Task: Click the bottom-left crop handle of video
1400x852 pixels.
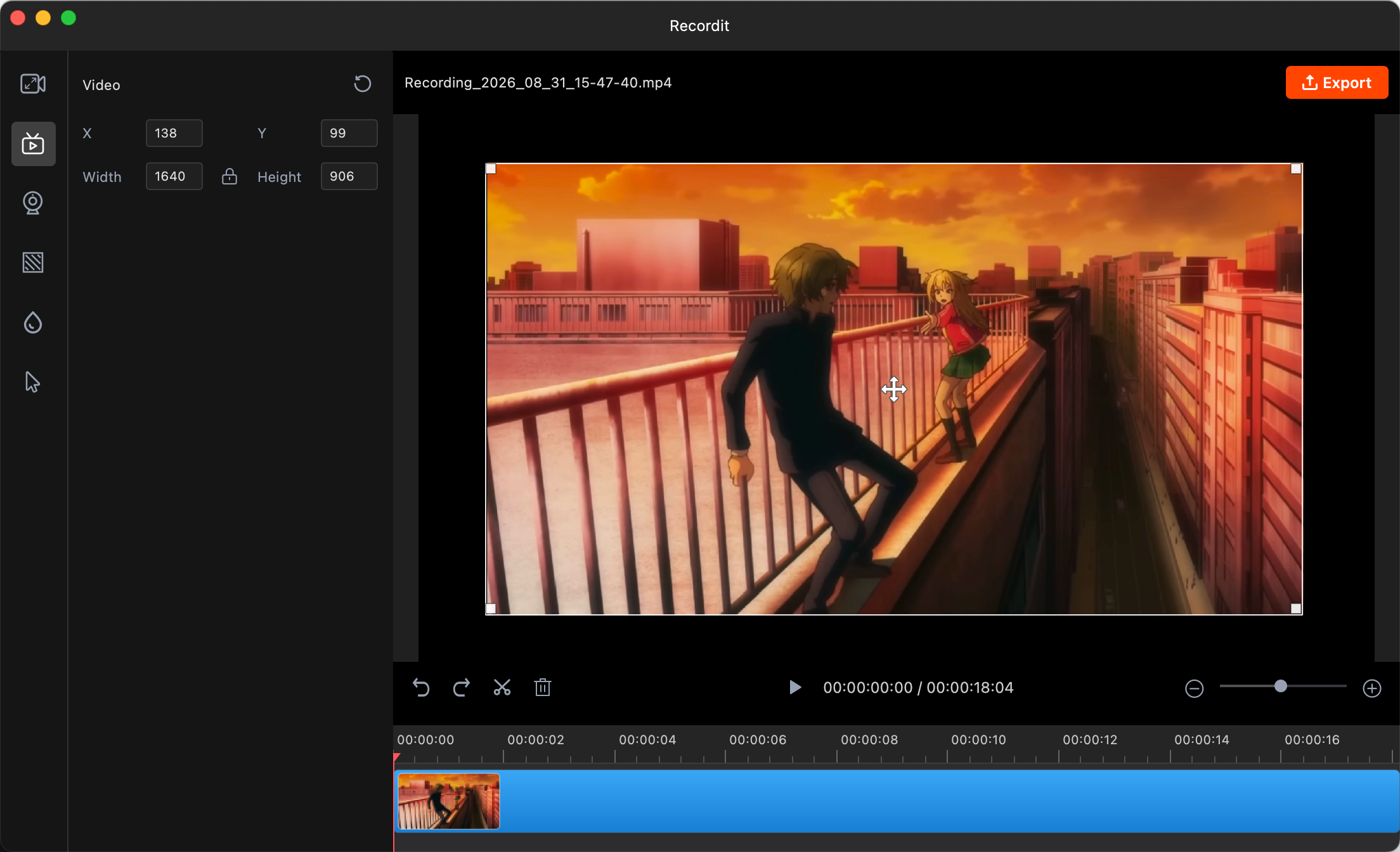Action: pos(491,609)
